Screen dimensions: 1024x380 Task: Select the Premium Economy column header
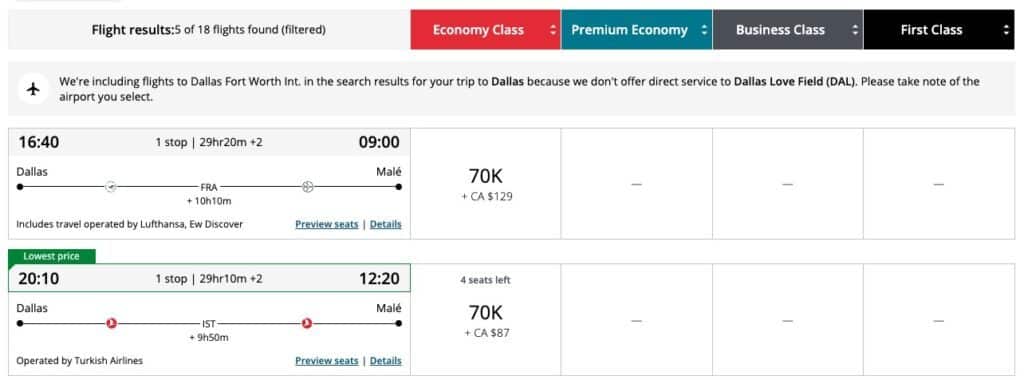(637, 29)
